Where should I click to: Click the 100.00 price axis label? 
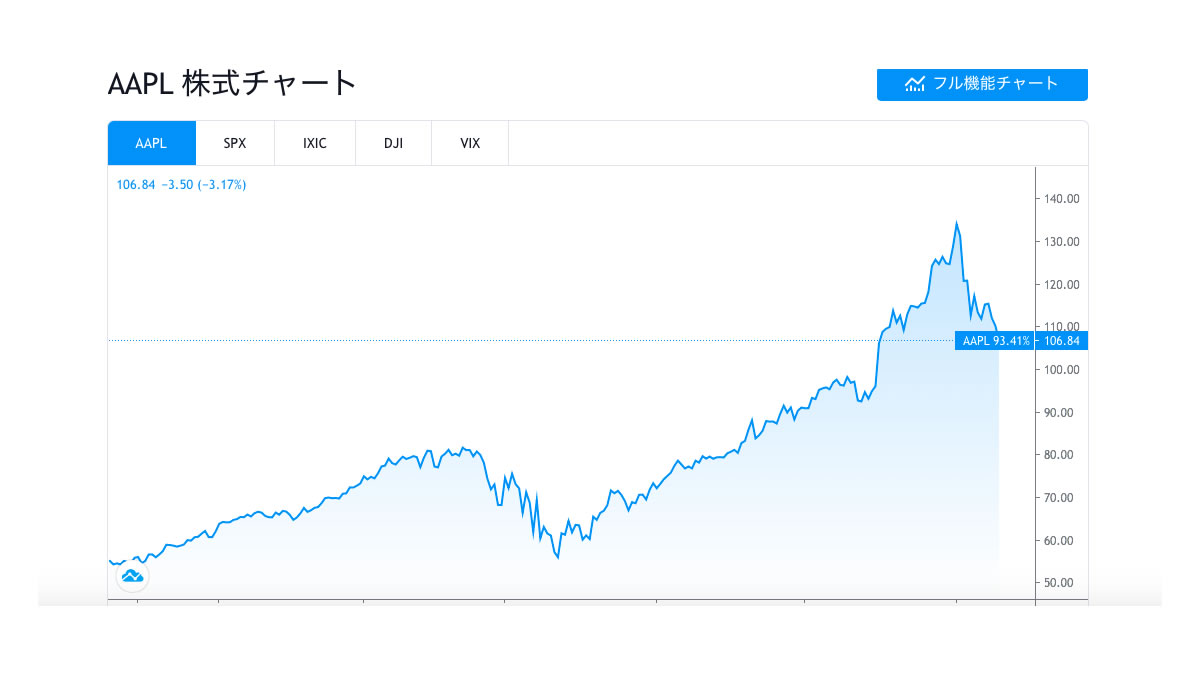coord(1062,370)
